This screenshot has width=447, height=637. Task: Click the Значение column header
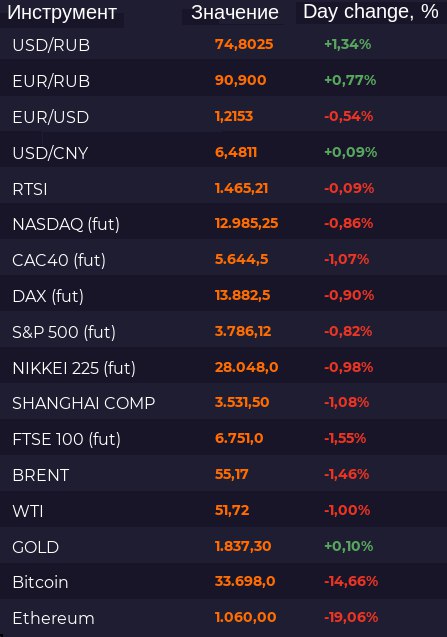[235, 13]
